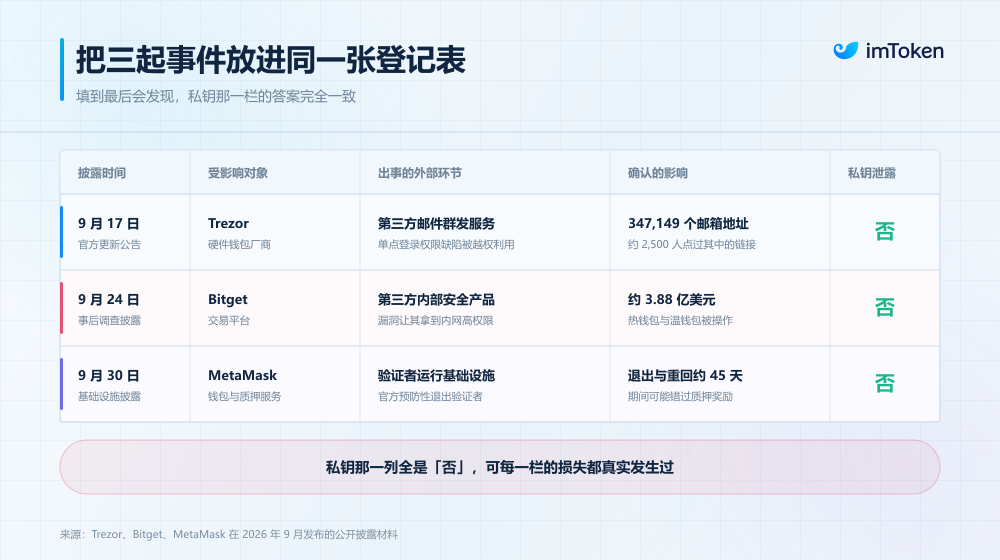Click the date 9 月 17 日
1000x560 pixels.
point(108,224)
